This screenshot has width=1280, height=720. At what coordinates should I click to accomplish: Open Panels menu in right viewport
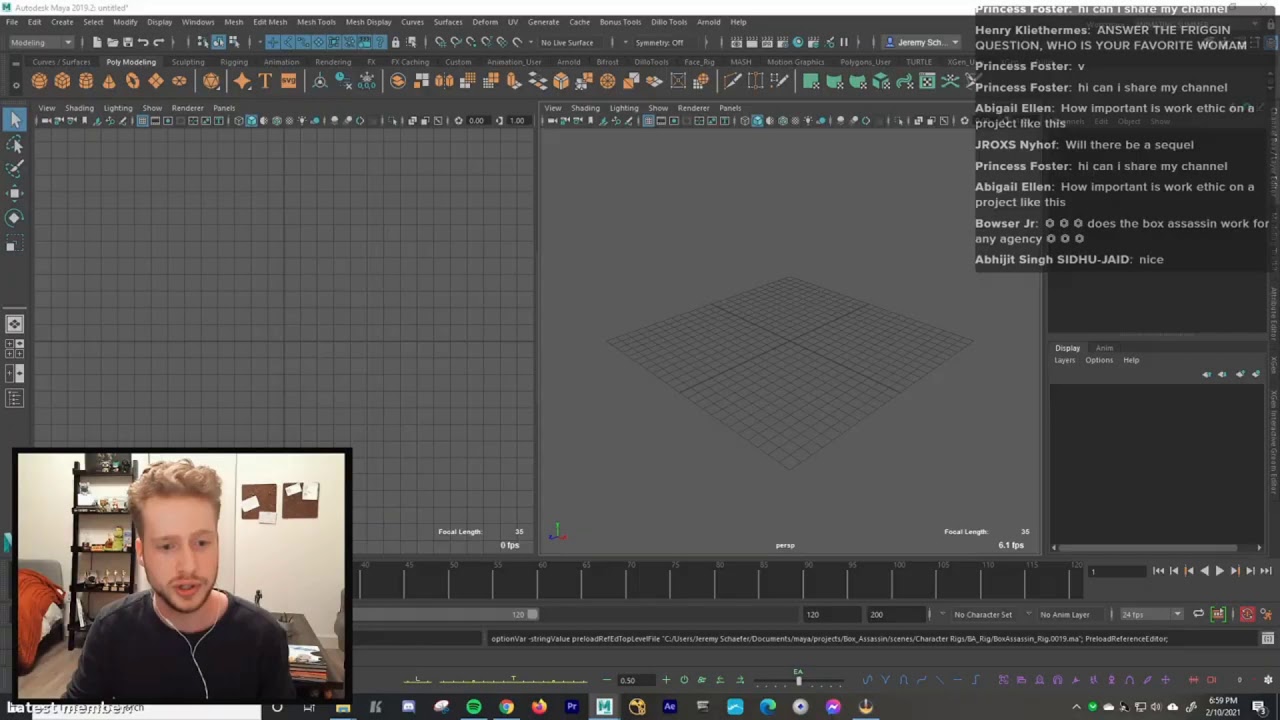tap(730, 108)
